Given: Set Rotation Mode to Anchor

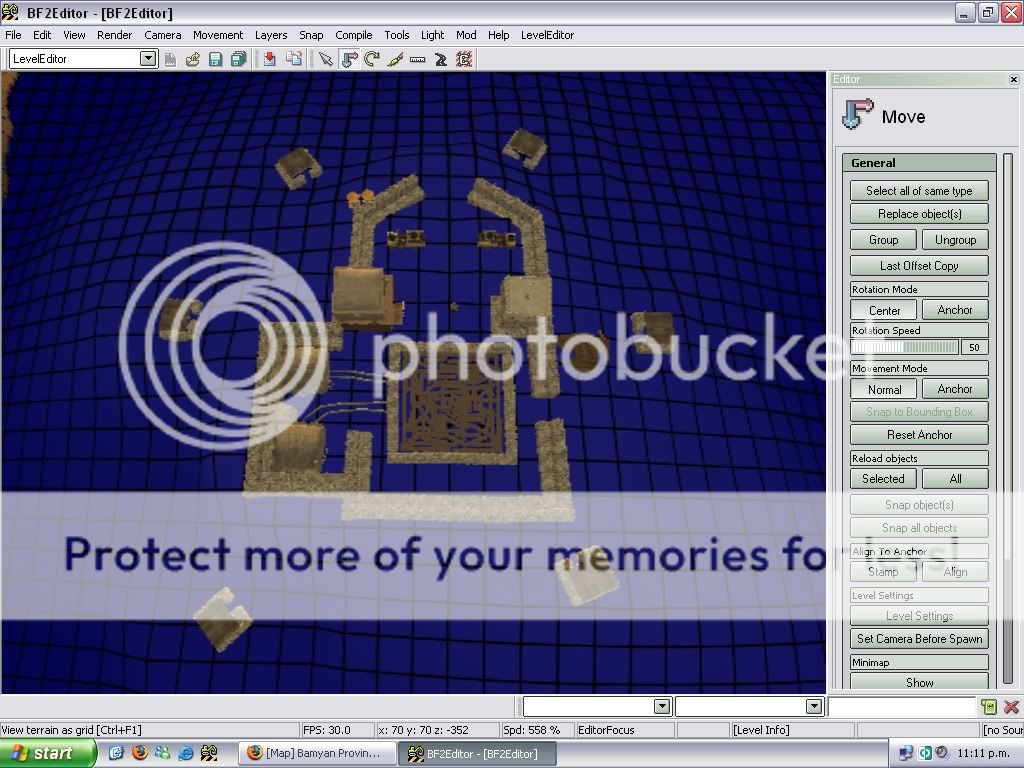Looking at the screenshot, I should [954, 310].
